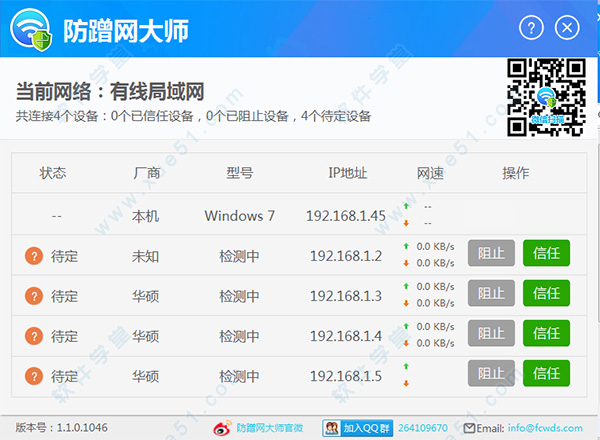Click download speed arrow for 192.168.1.5
This screenshot has width=600, height=440.
(406, 383)
